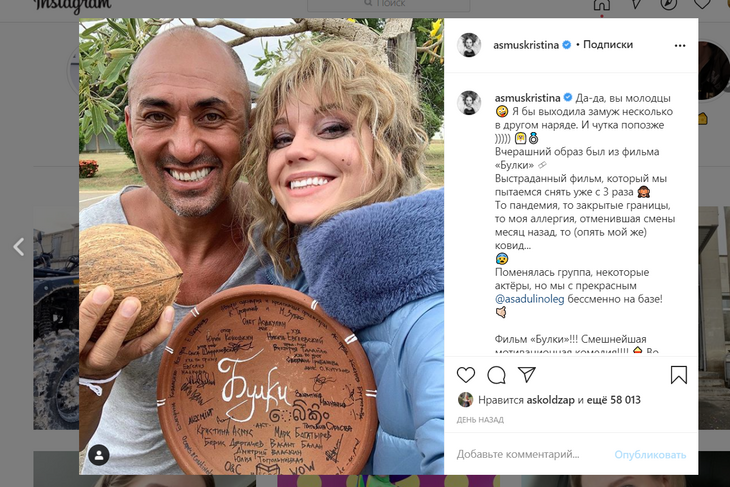Like the post with the heart icon

pos(466,375)
